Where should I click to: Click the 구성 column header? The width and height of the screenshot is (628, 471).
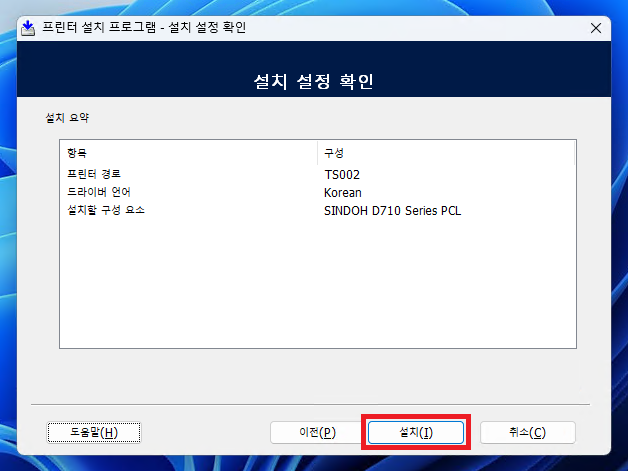334,152
